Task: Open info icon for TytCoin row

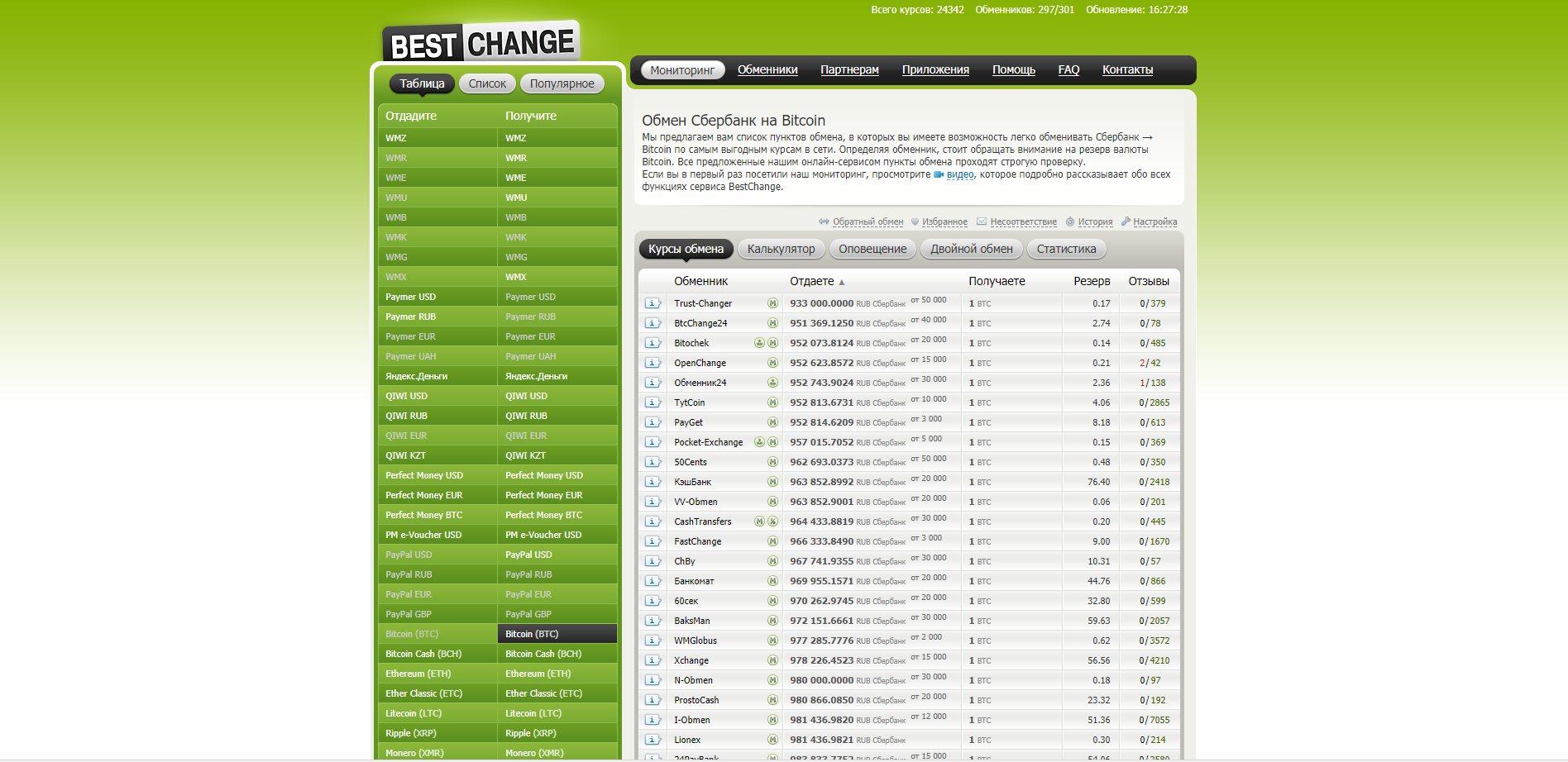Action: coord(653,402)
